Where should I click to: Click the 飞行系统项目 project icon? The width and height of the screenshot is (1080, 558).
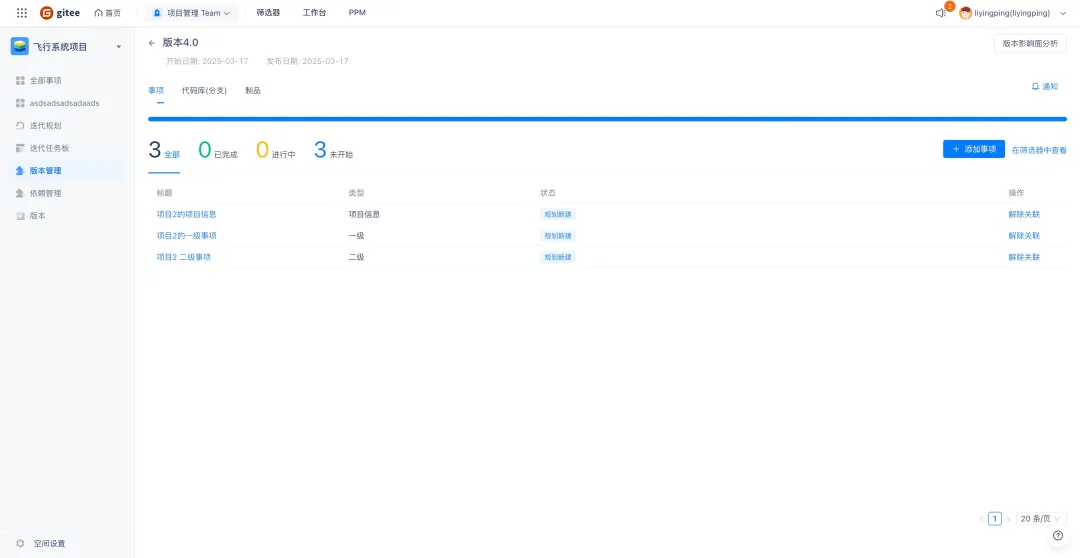[19, 46]
